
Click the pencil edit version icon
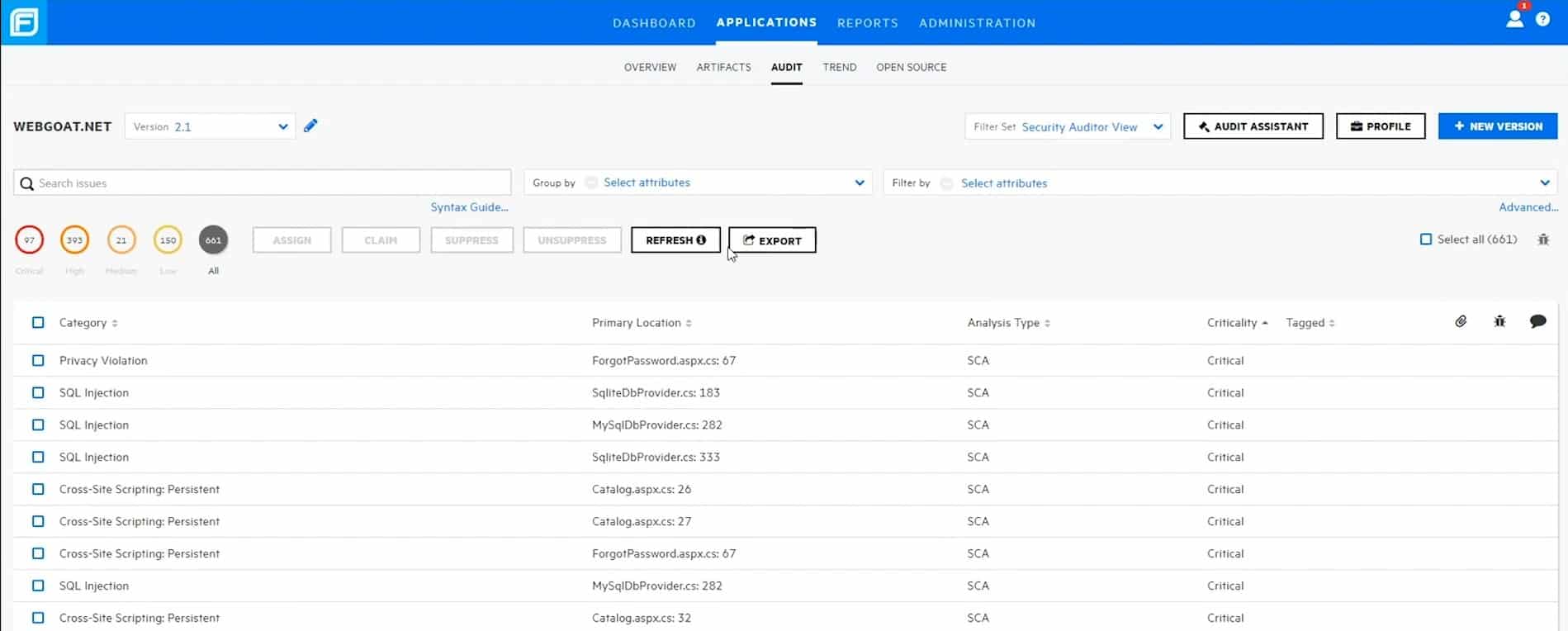click(310, 126)
